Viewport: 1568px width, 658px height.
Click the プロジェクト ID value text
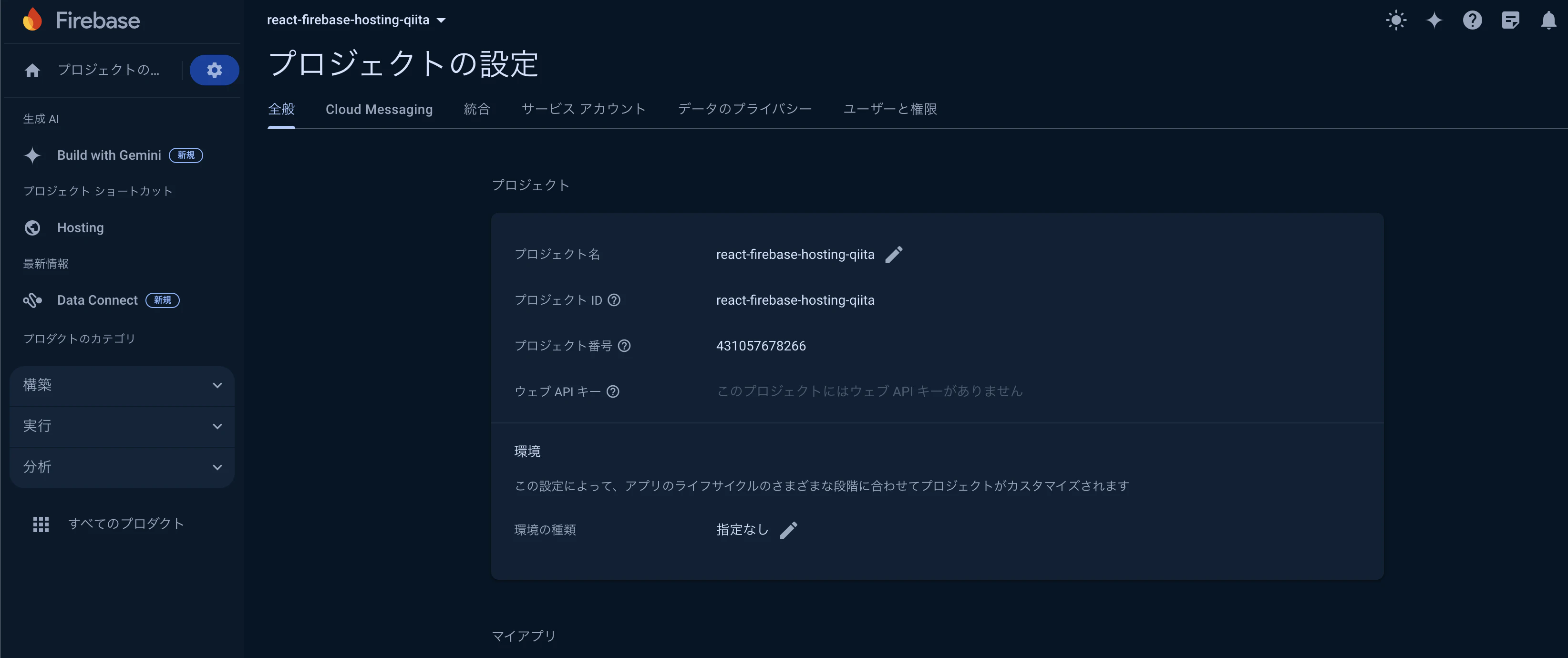(x=795, y=300)
